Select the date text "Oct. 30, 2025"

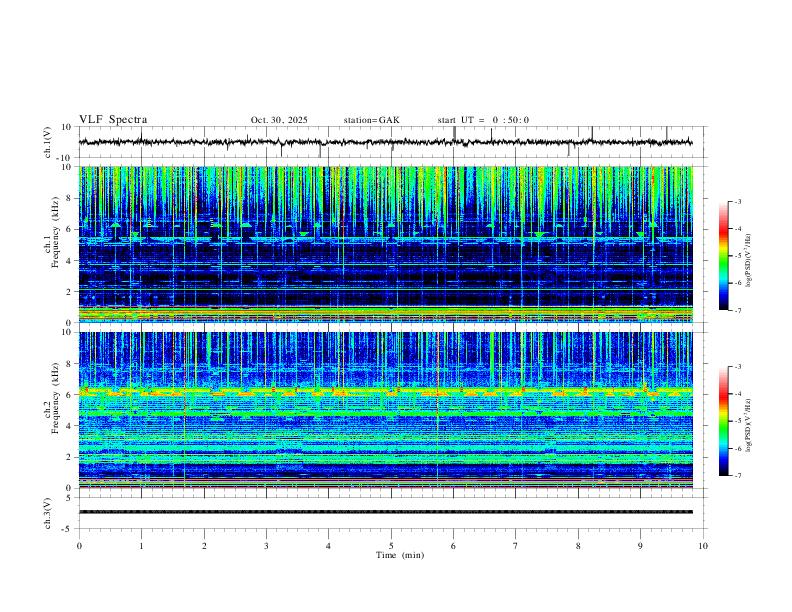[279, 120]
